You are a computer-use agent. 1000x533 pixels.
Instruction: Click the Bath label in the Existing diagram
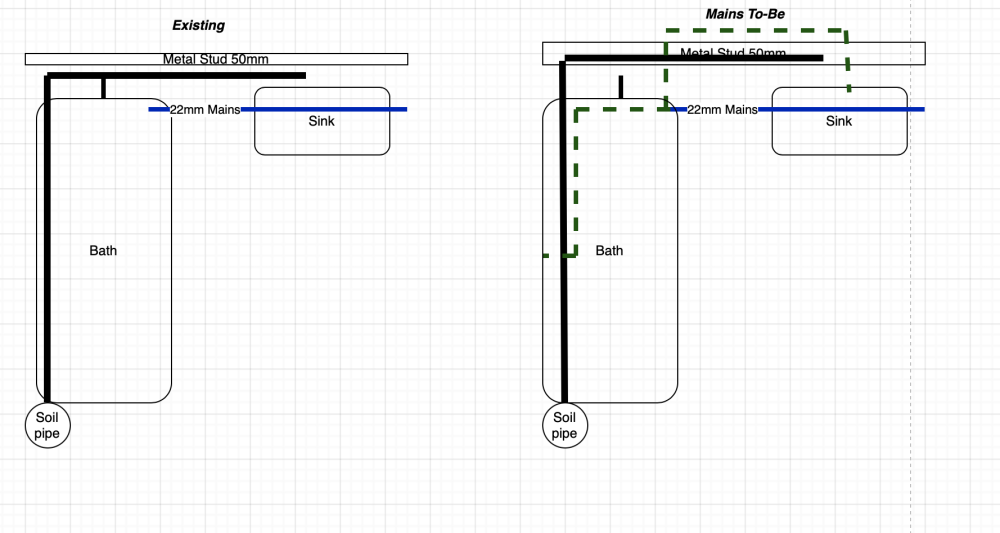[x=103, y=250]
